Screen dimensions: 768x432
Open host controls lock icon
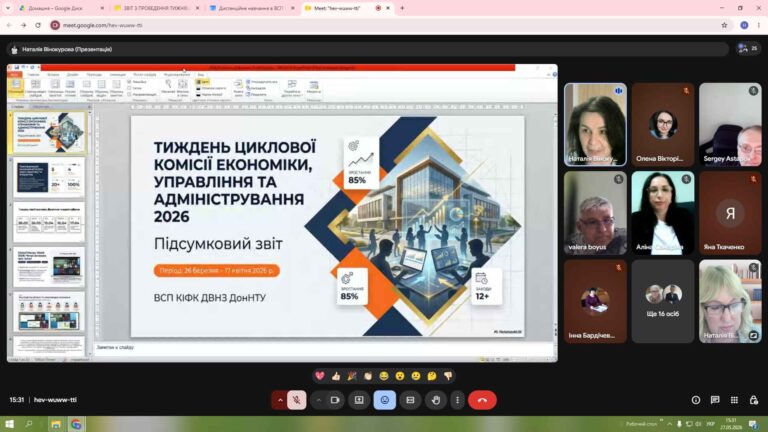tap(753, 400)
